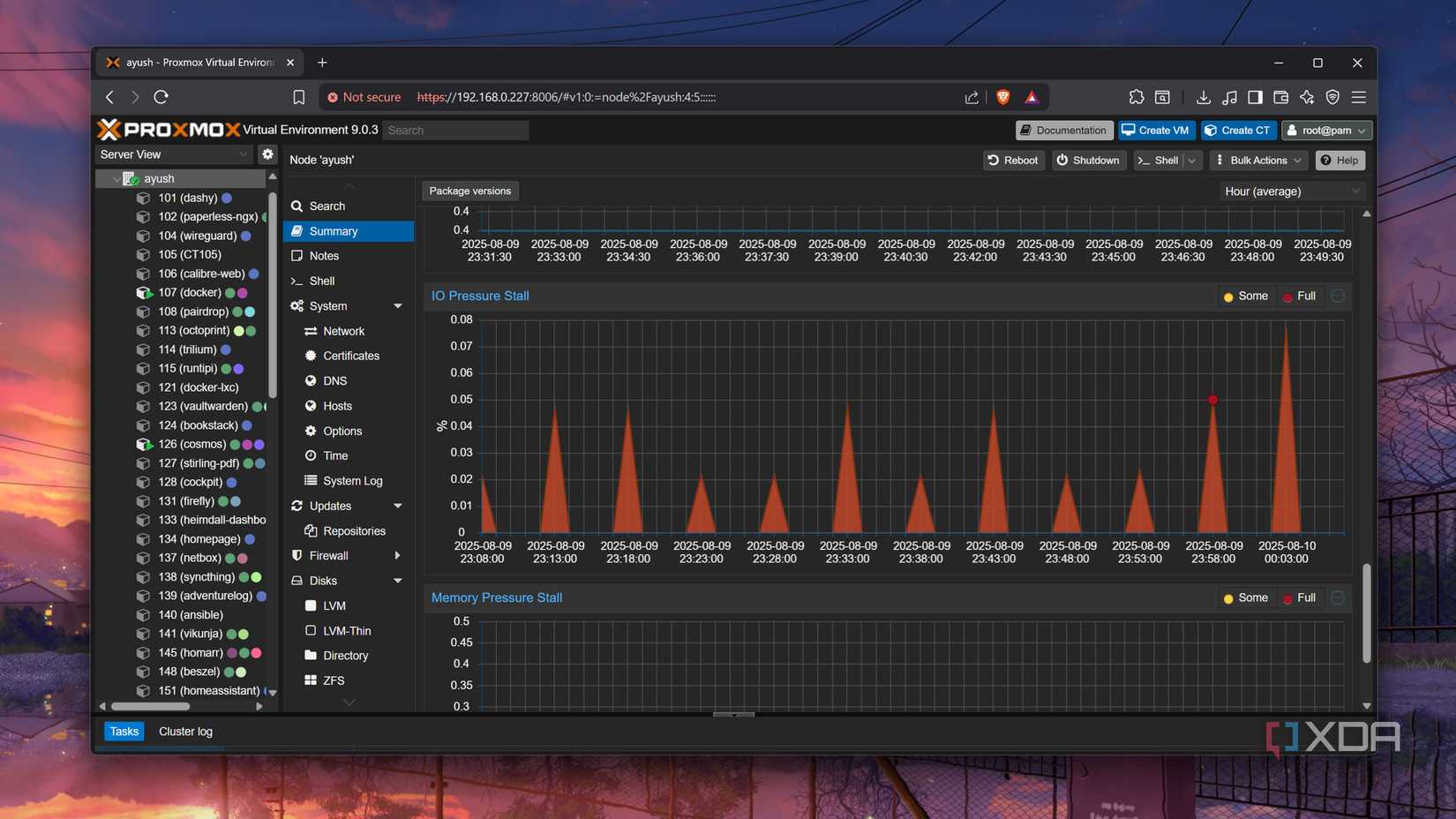Open the Hour (average) time range dropdown
This screenshot has width=1456, height=819.
(1290, 191)
